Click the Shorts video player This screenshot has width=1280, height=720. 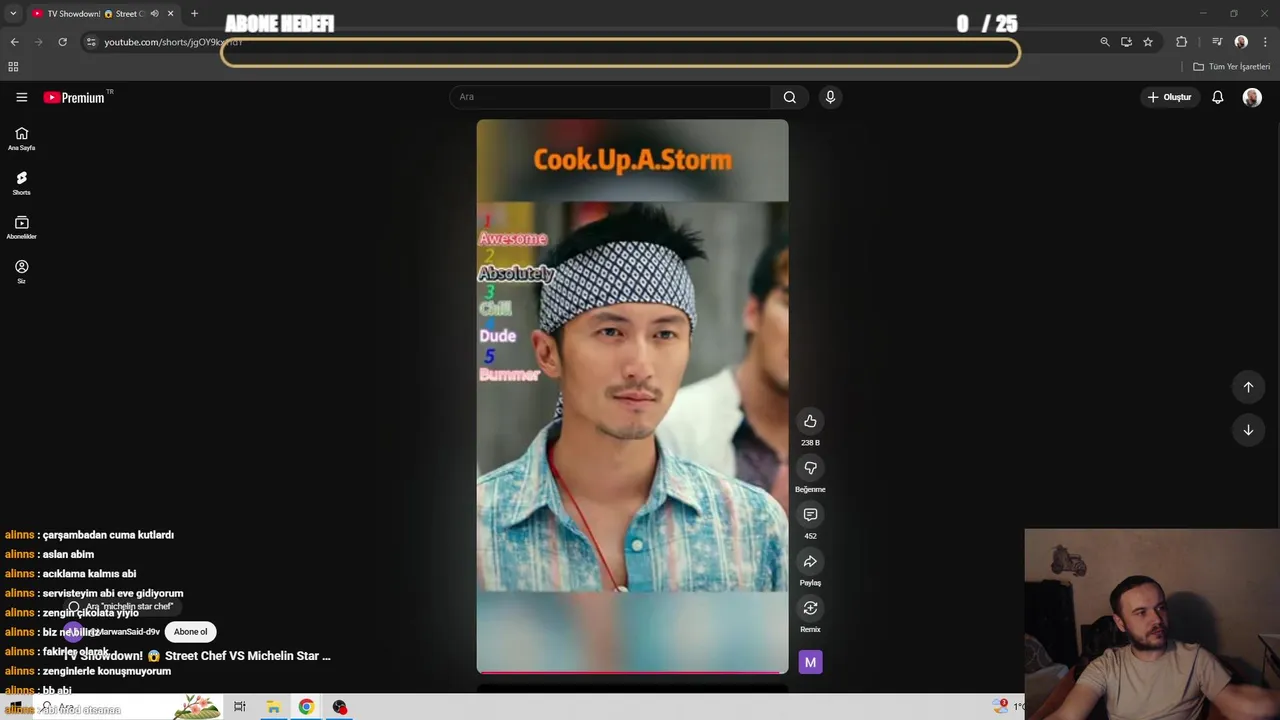(632, 396)
